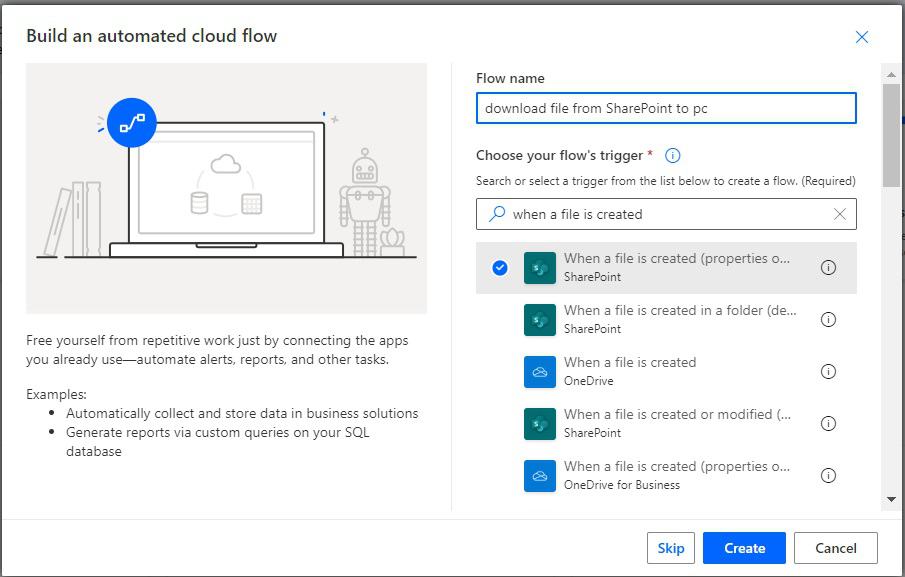The height and width of the screenshot is (577, 905).
Task: Click into the Flow name input field
Action: tap(666, 108)
